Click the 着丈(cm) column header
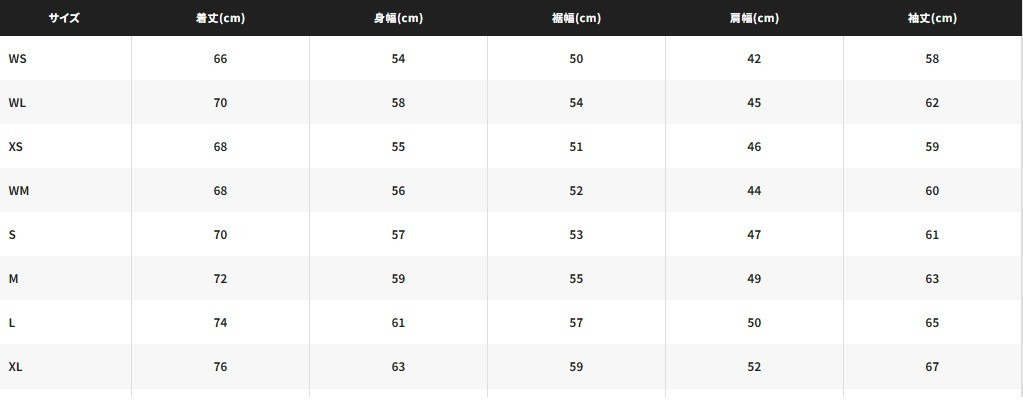 pyautogui.click(x=220, y=18)
